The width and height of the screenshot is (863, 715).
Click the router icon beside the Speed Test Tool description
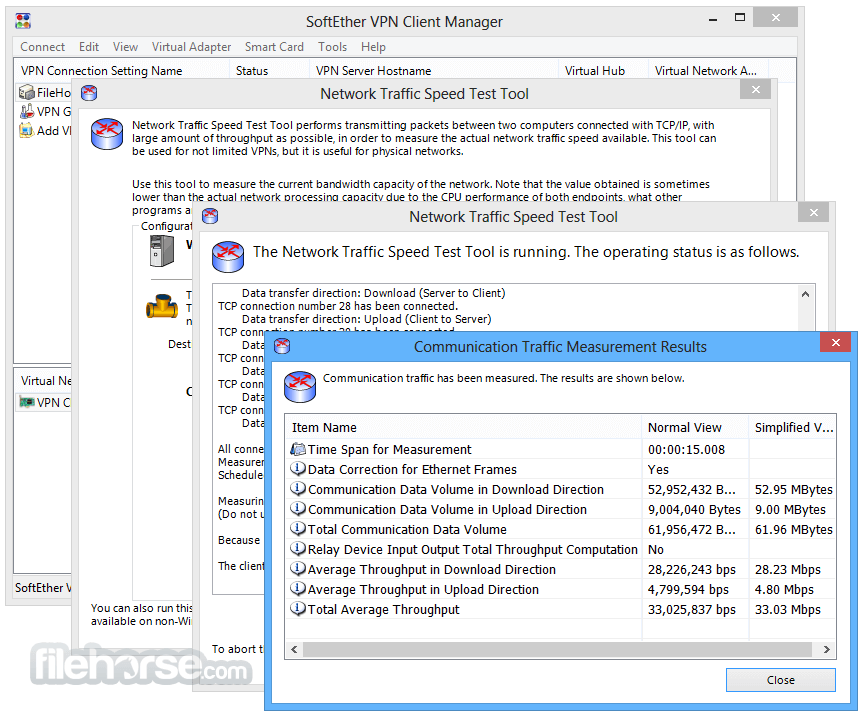pos(107,134)
